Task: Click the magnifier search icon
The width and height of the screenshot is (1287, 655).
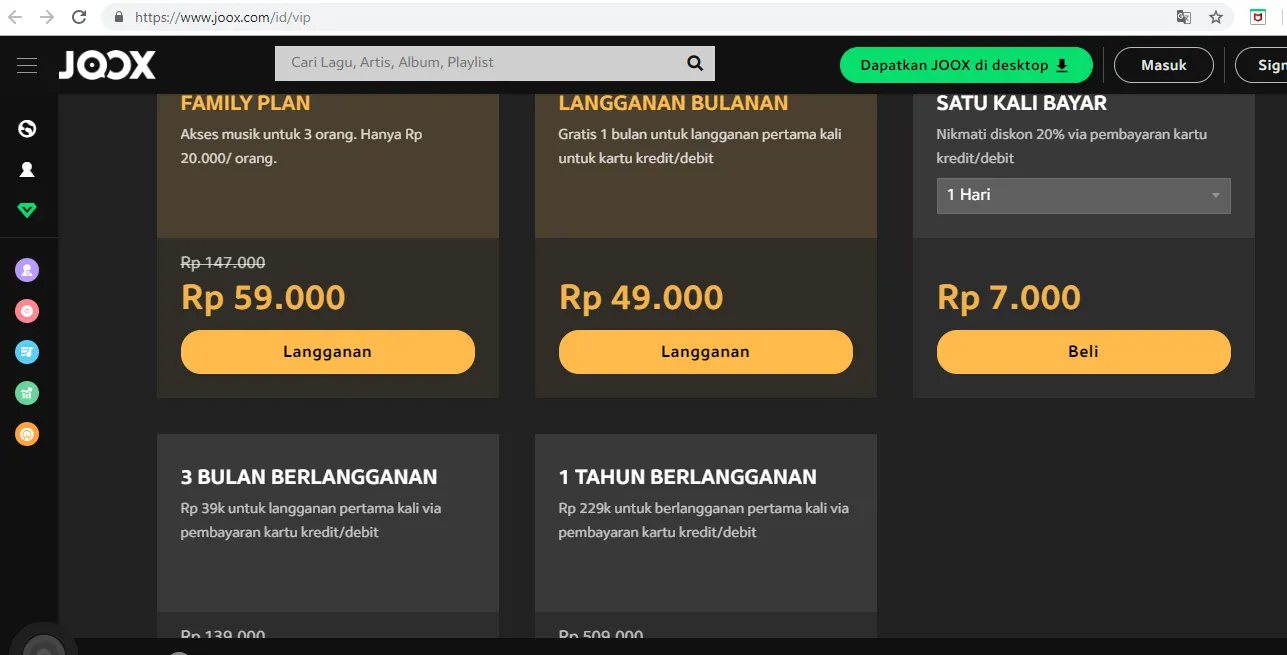Action: [x=695, y=63]
